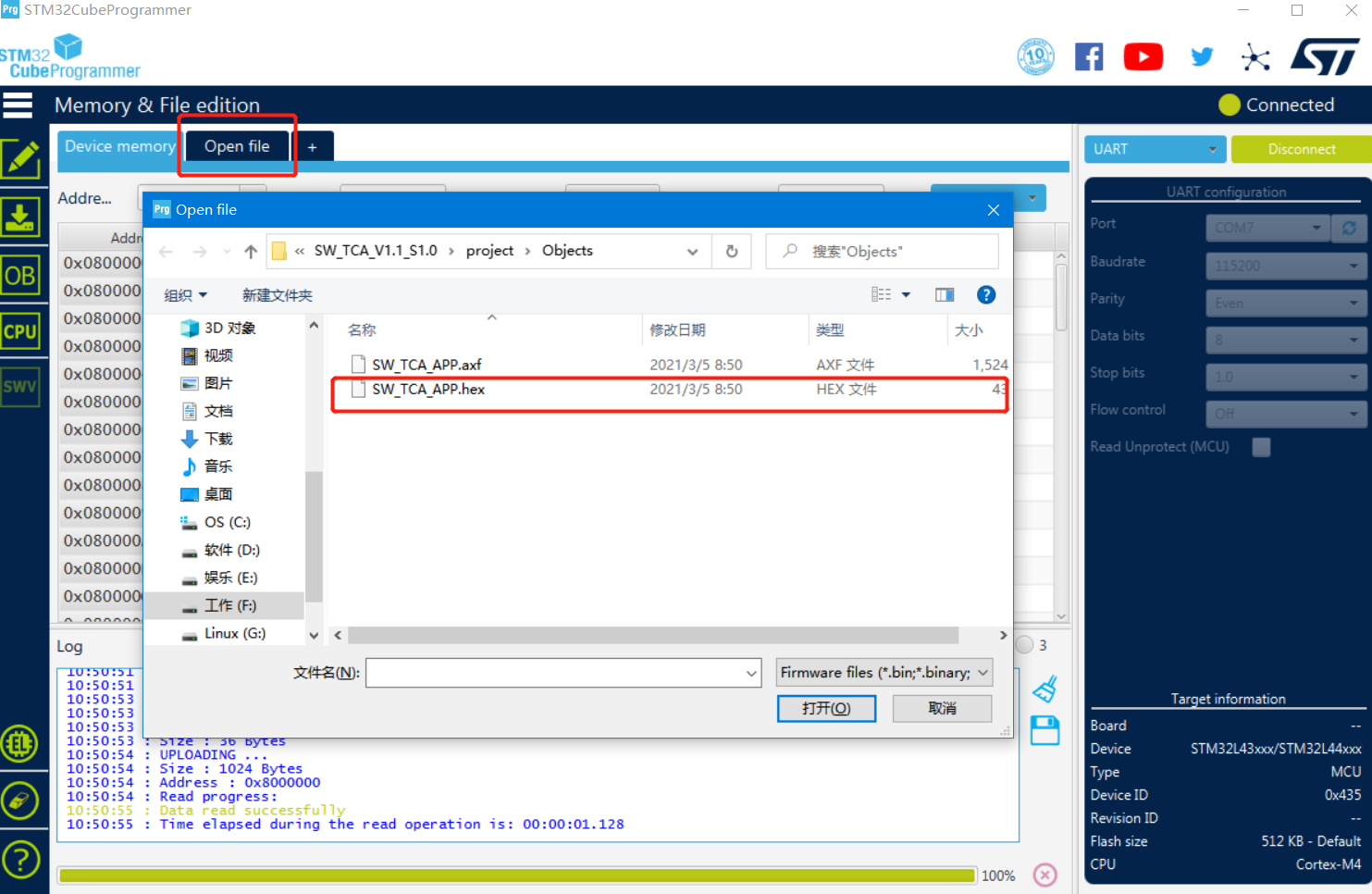Clear the log using the brush icon
Image resolution: width=1372 pixels, height=894 pixels.
pyautogui.click(x=1044, y=689)
